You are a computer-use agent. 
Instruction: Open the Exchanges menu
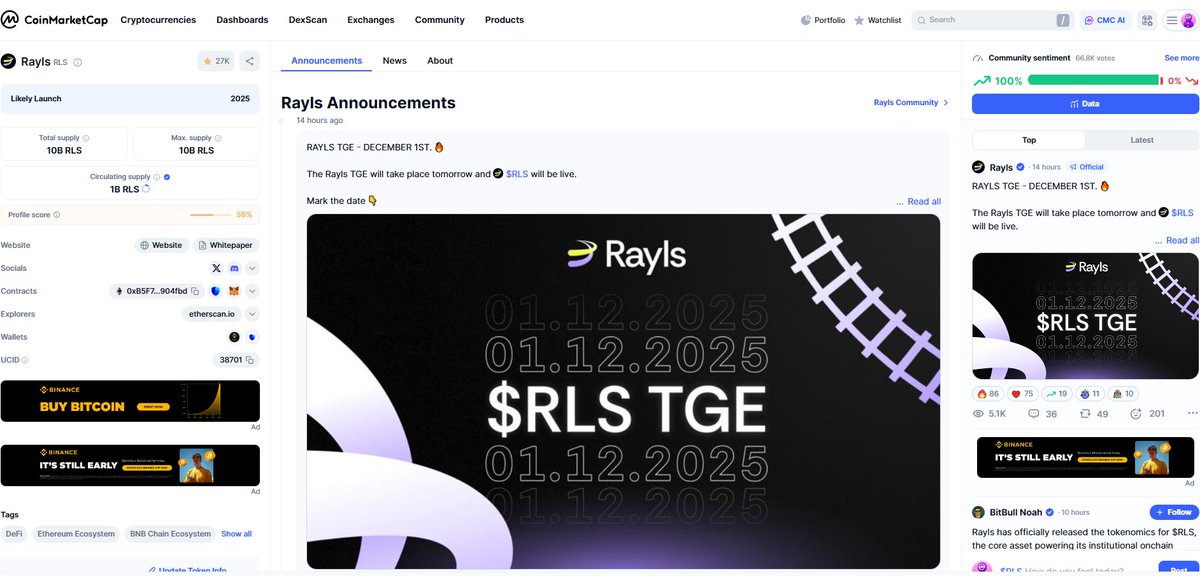(x=371, y=20)
